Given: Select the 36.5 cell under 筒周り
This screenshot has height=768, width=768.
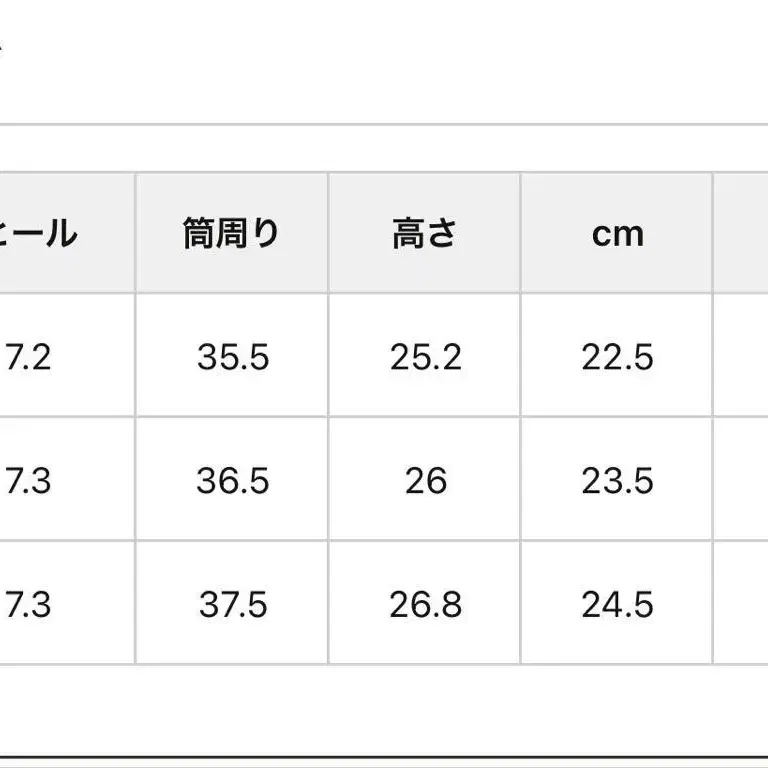Looking at the screenshot, I should point(232,481).
